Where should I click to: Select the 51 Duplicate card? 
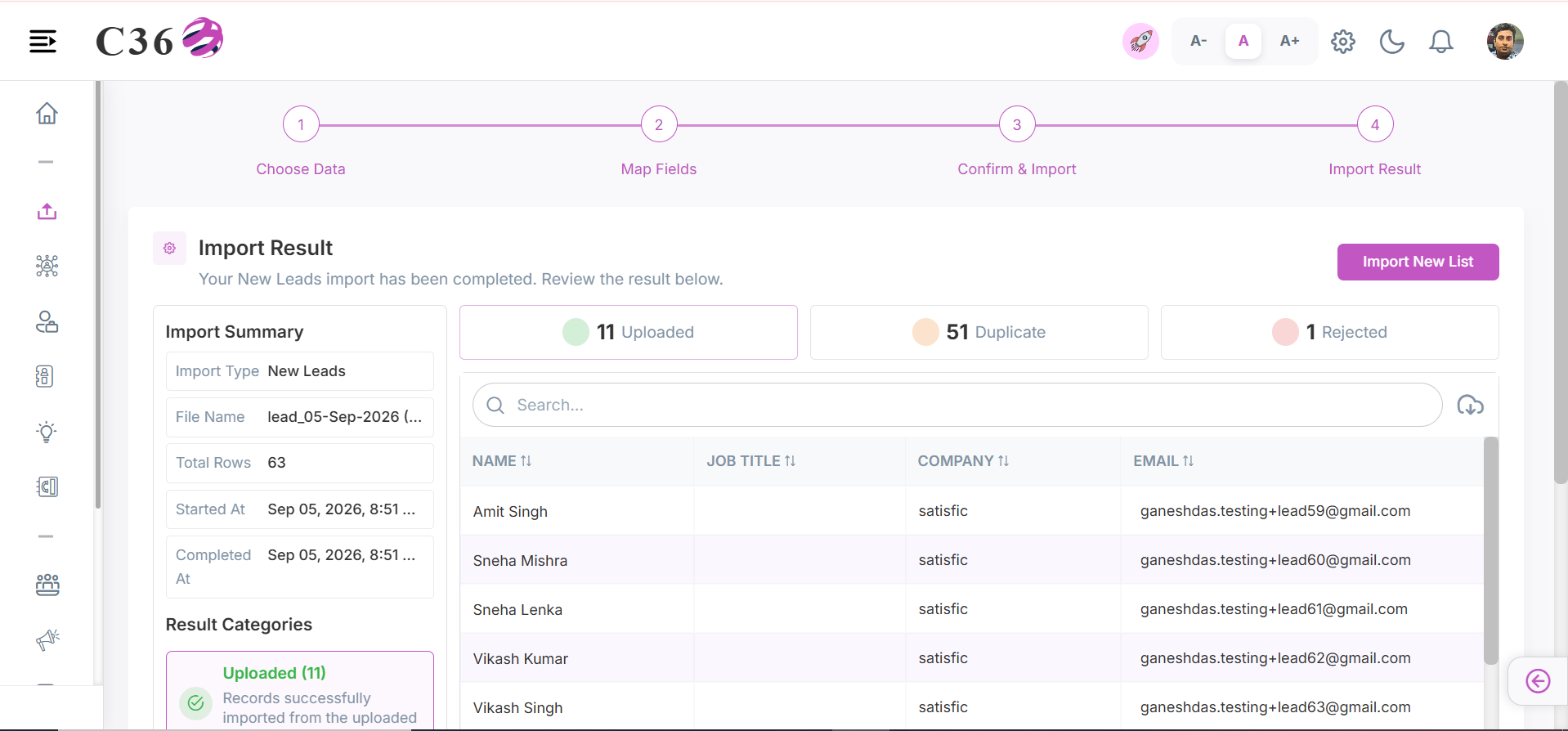(979, 332)
